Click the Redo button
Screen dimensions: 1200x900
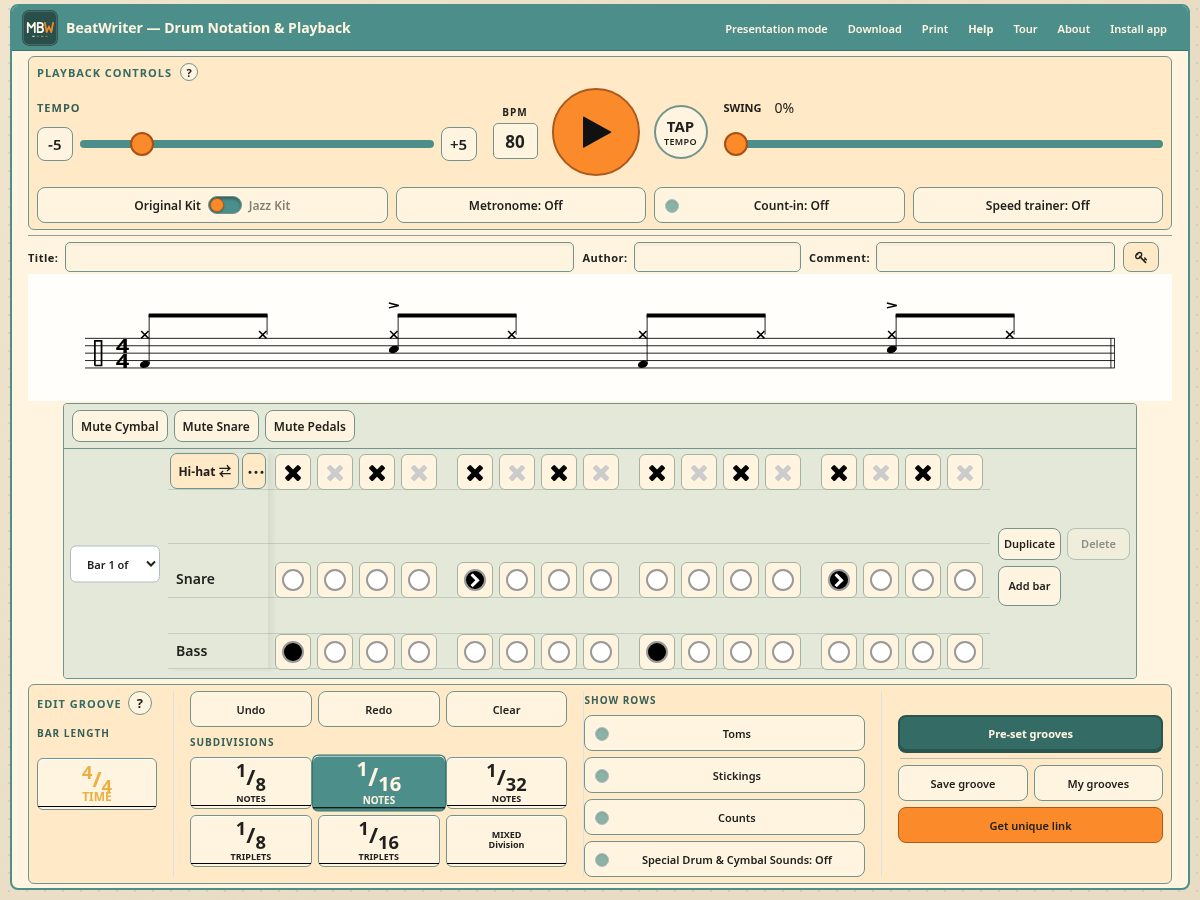379,709
